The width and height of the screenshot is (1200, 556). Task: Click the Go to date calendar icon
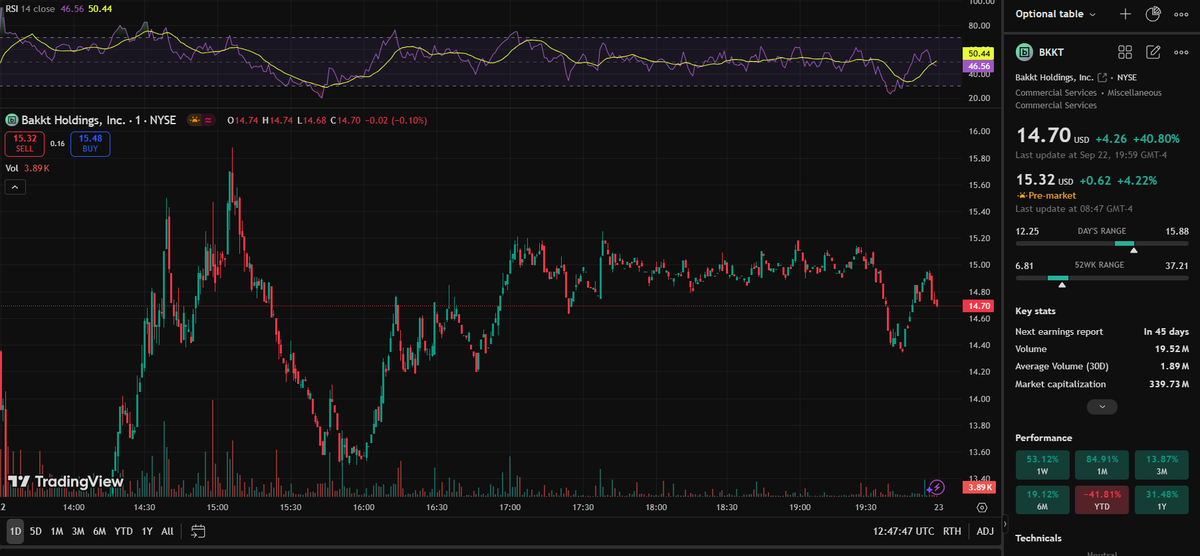point(198,531)
